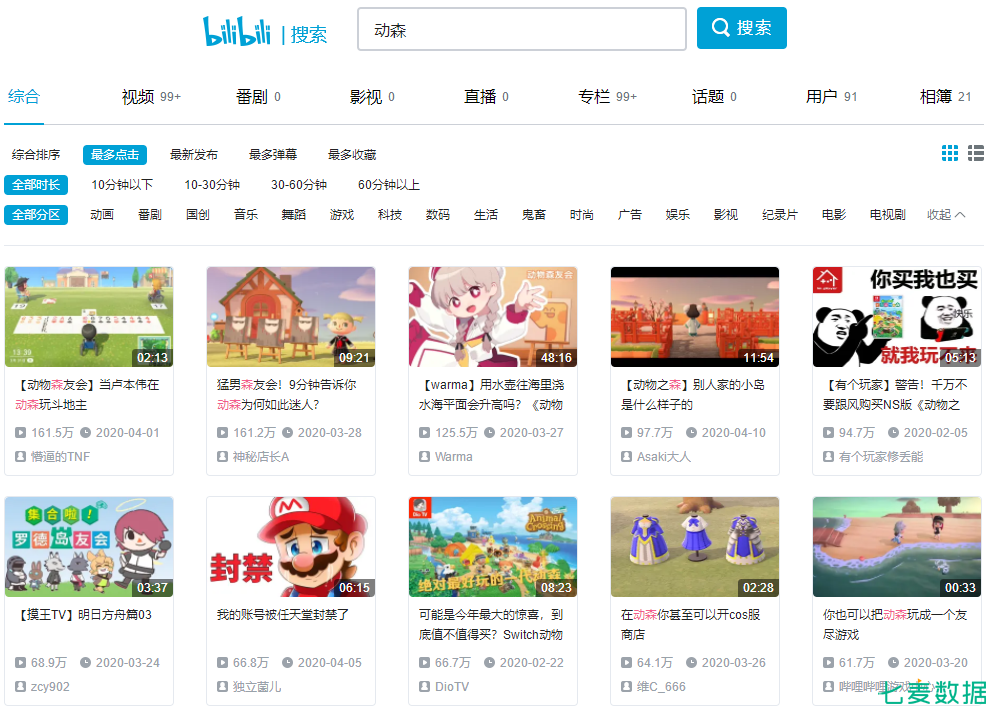The width and height of the screenshot is (989, 706).
Task: Click play count icon beside 161.5万
Action: click(20, 433)
